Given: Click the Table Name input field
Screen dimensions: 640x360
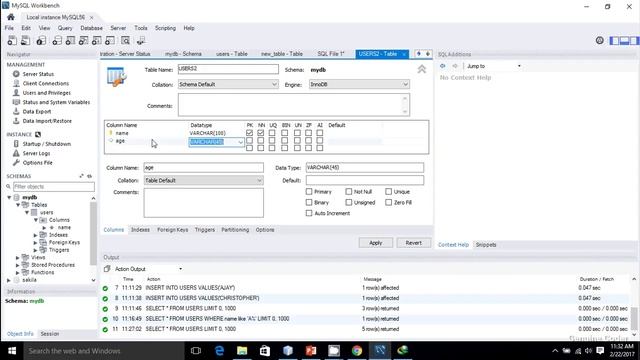Looking at the screenshot, I should click(228, 69).
